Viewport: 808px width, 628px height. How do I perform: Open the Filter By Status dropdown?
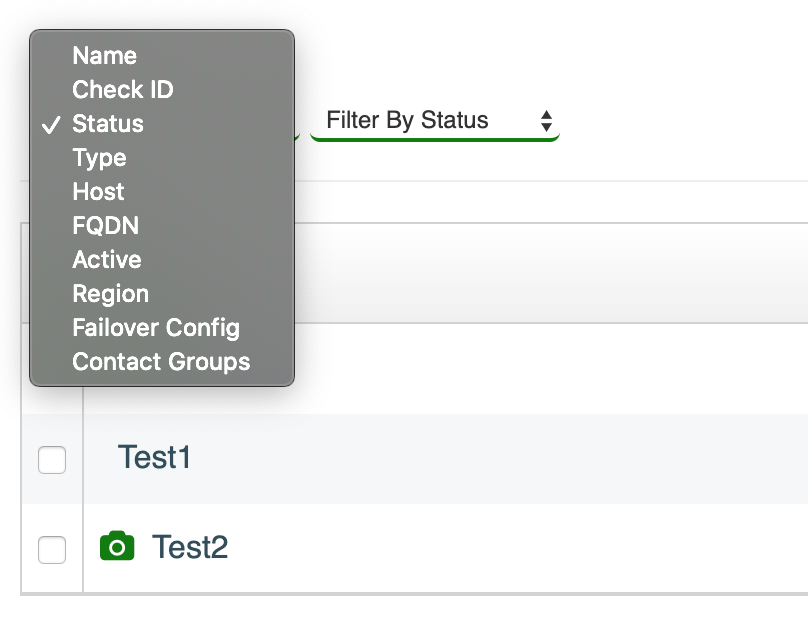click(435, 121)
